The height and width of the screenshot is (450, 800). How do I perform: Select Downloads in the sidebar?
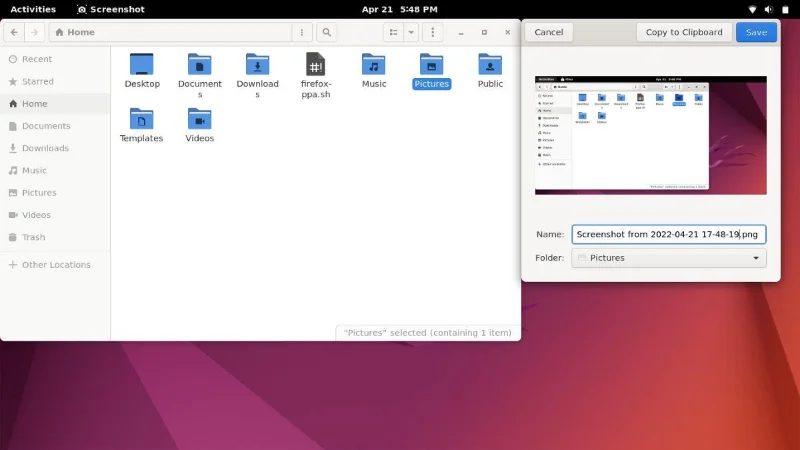tap(55, 148)
